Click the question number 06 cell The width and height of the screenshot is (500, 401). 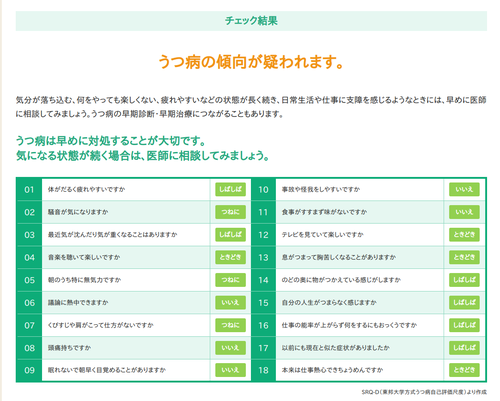pos(29,303)
